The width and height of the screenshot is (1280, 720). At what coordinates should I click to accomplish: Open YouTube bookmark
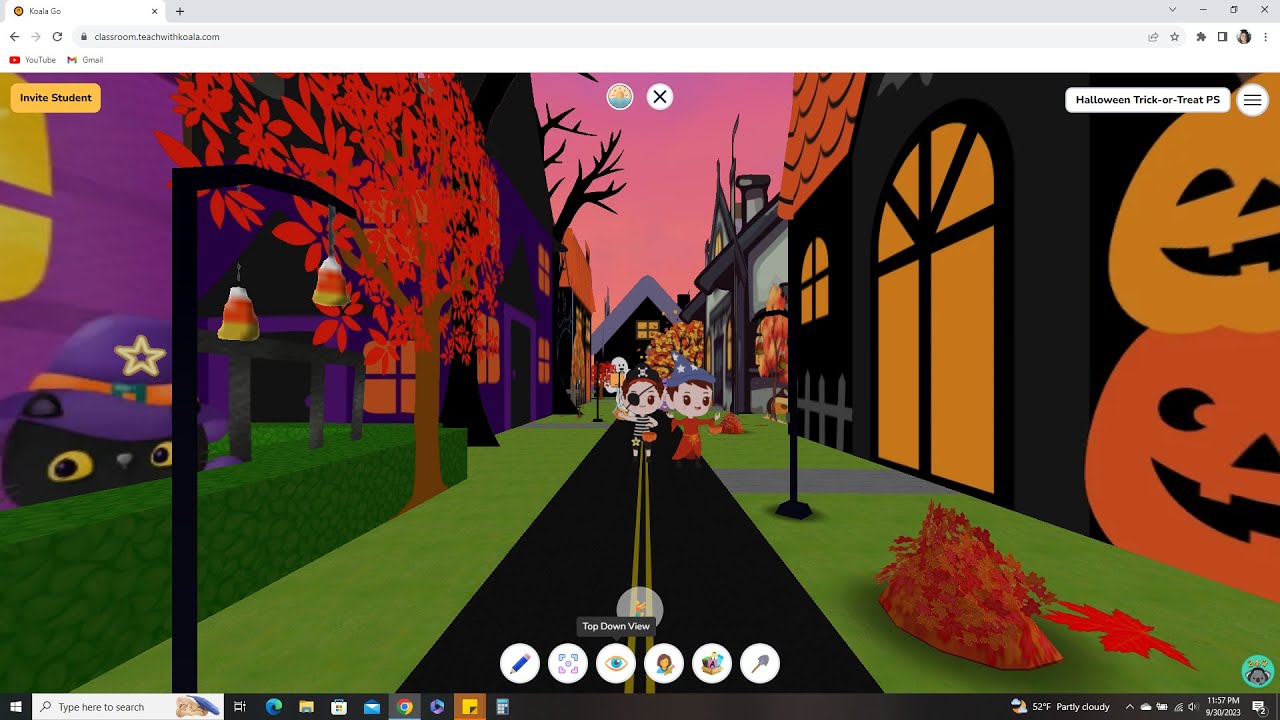tap(33, 60)
